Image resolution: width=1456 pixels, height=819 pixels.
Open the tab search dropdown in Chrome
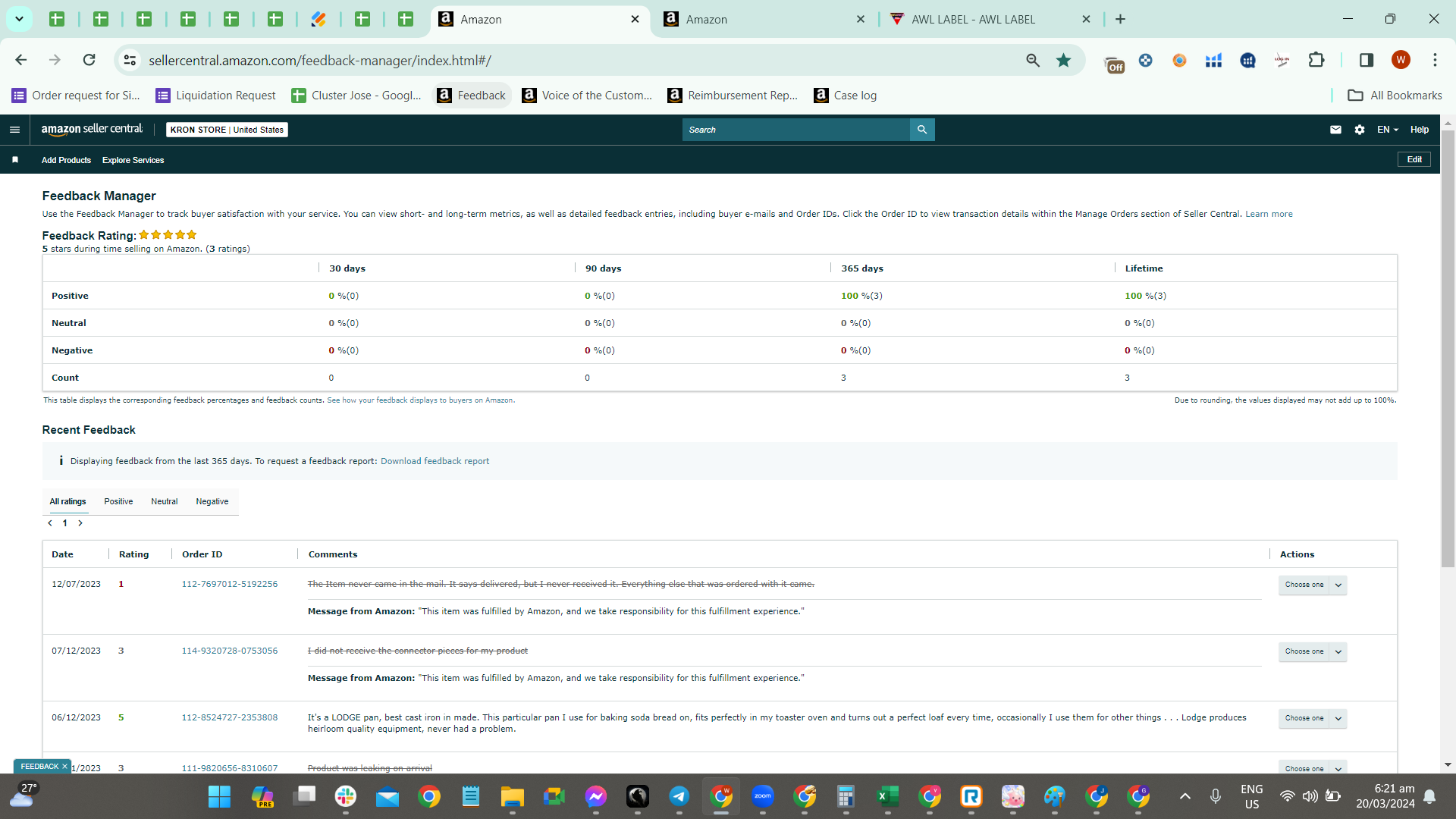19,19
